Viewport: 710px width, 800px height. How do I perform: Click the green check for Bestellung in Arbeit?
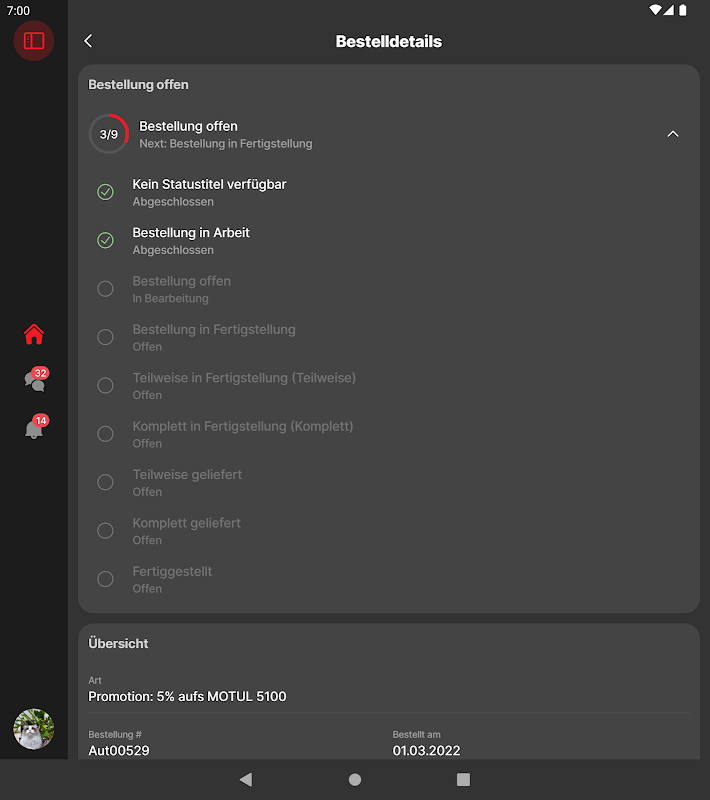pos(106,240)
